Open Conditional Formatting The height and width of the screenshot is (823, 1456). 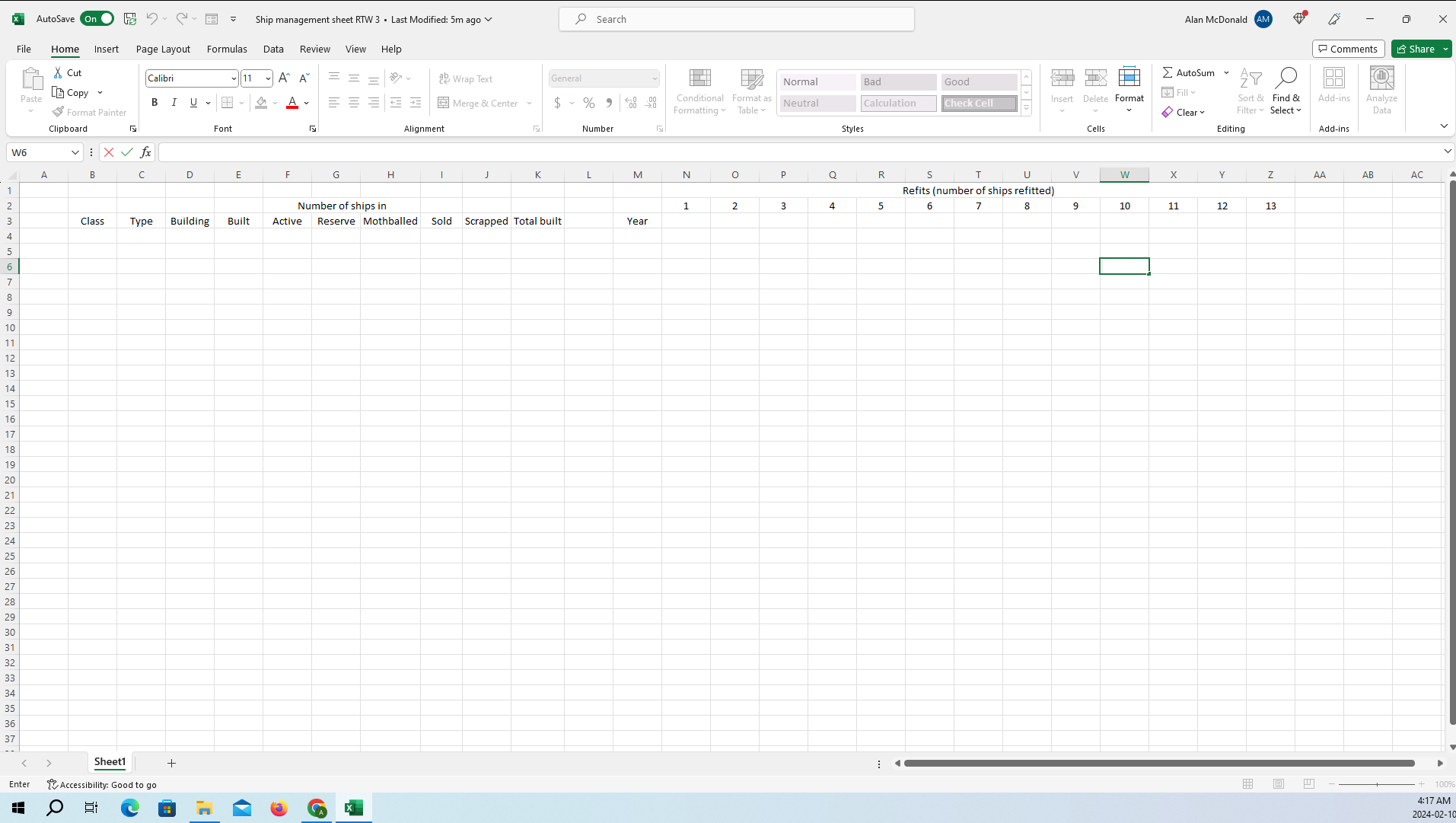(699, 91)
